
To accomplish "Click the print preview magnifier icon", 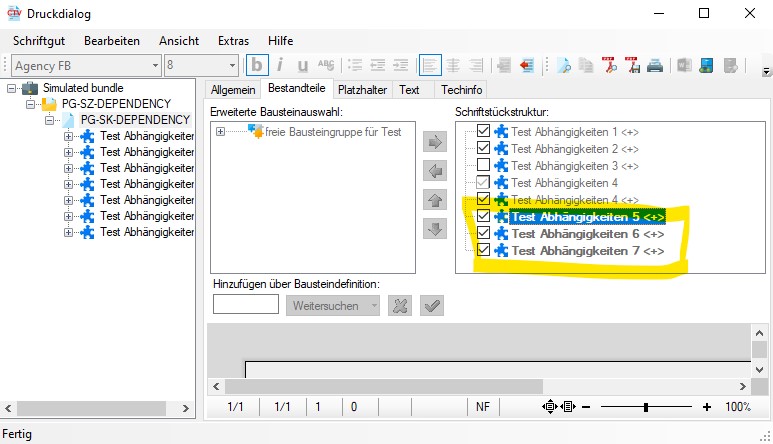I will (564, 66).
